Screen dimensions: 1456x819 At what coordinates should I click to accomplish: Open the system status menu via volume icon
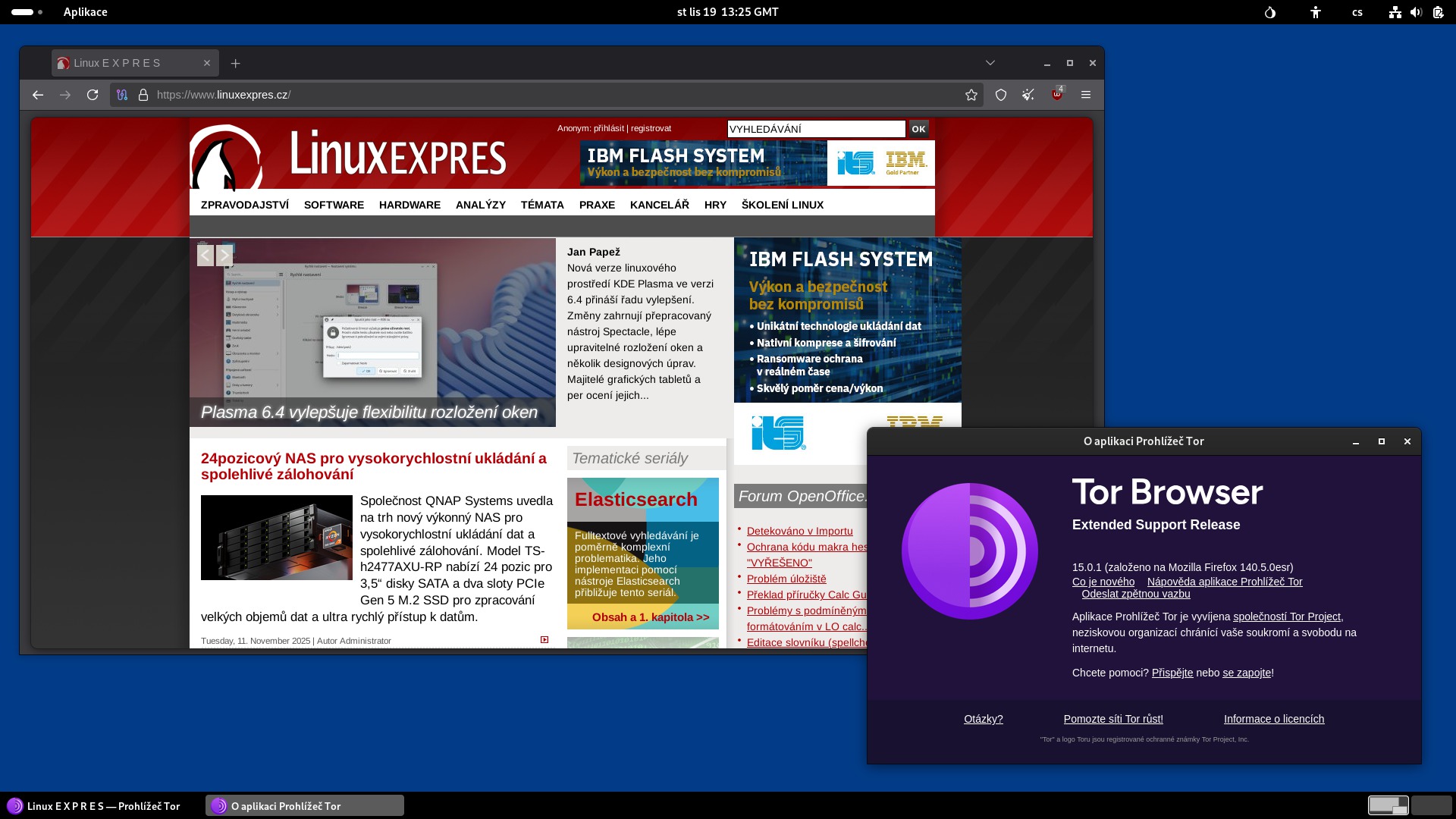point(1416,12)
